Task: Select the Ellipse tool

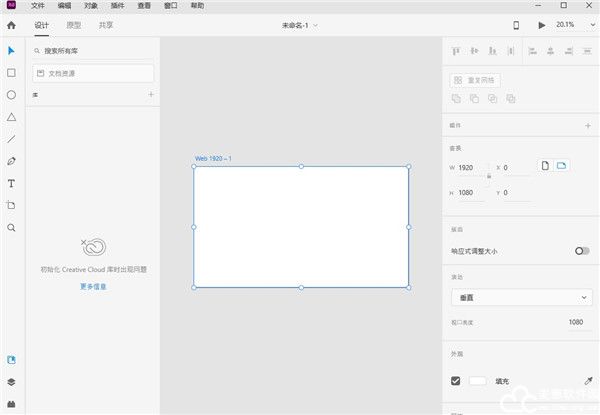Action: tap(11, 95)
